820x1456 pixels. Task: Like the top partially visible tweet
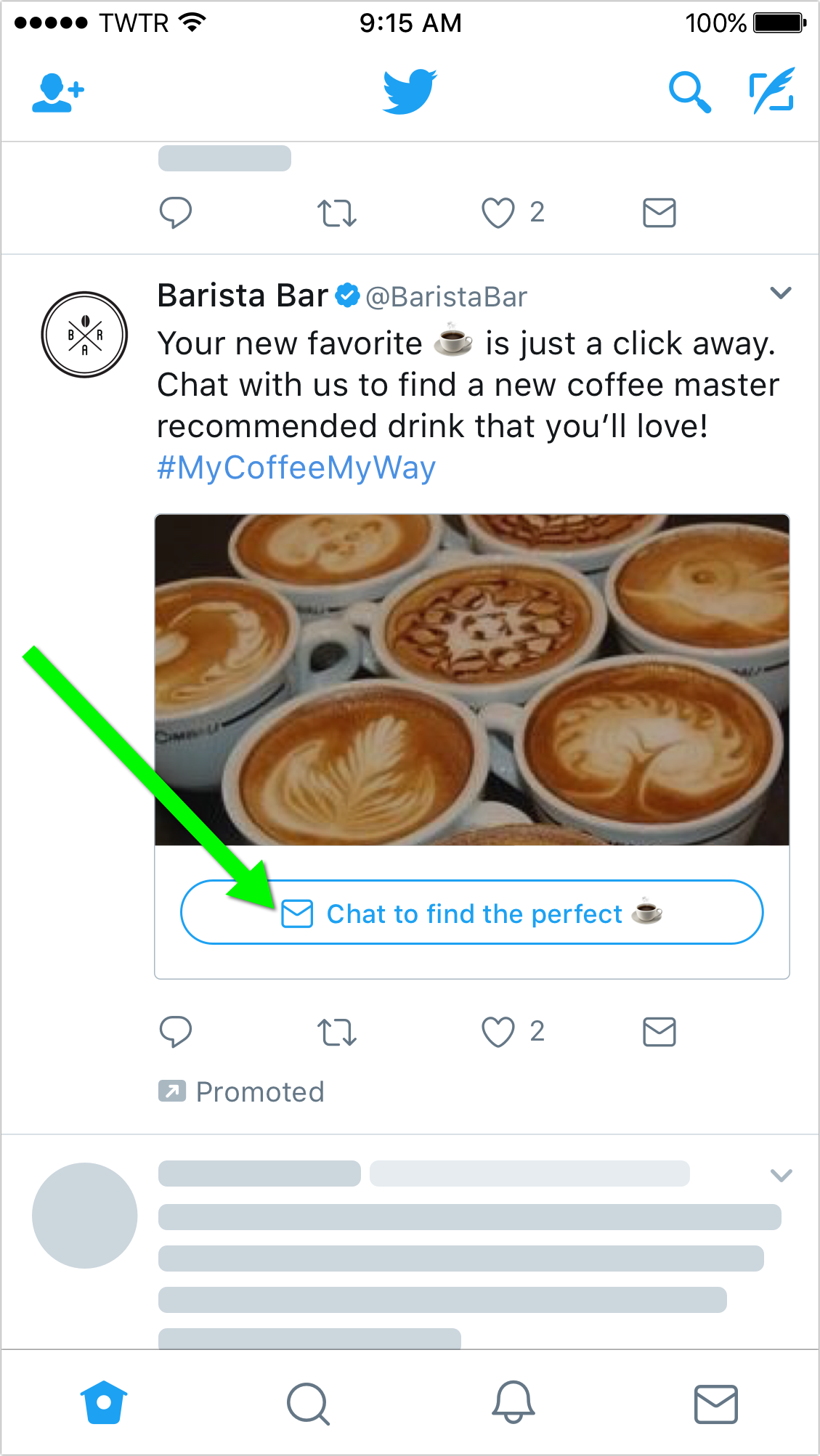(498, 213)
